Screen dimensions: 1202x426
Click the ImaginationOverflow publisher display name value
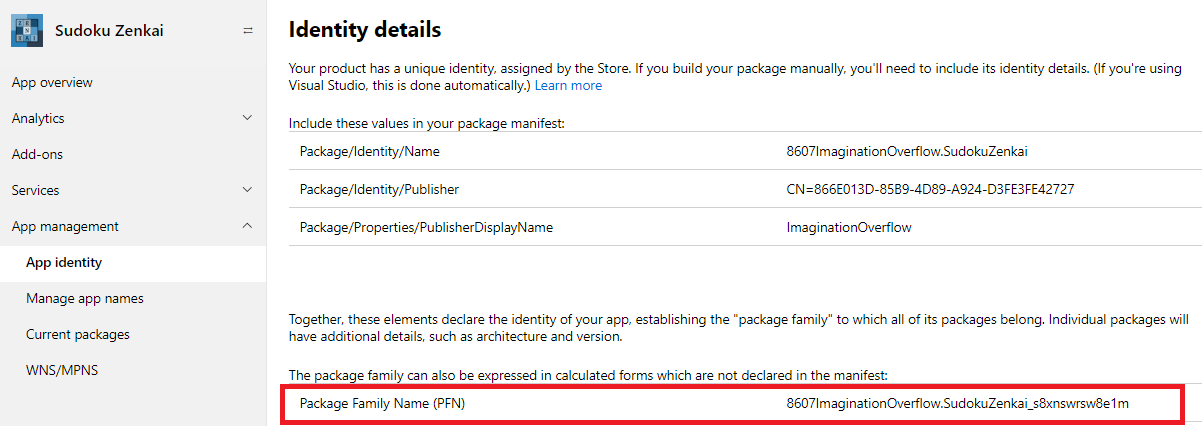coord(849,227)
